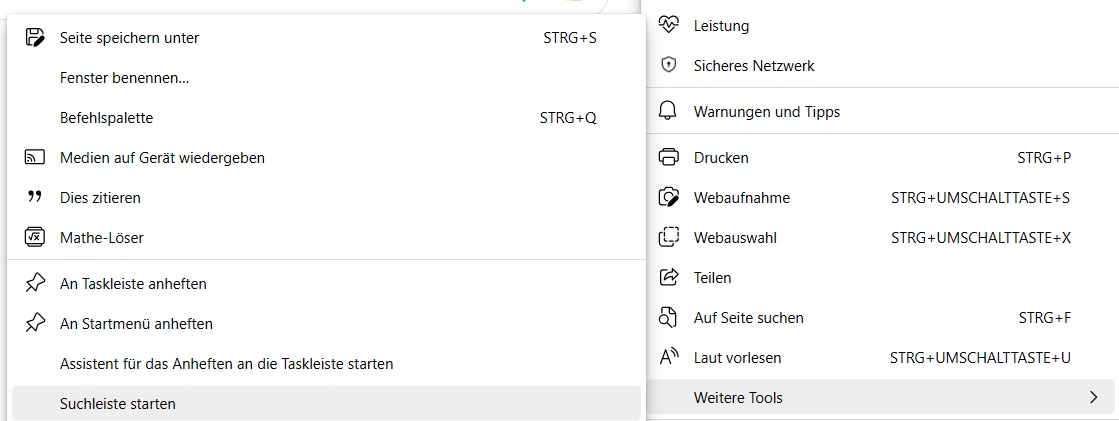1119x421 pixels.
Task: Click the Webauswahl dashed selection icon
Action: (669, 238)
